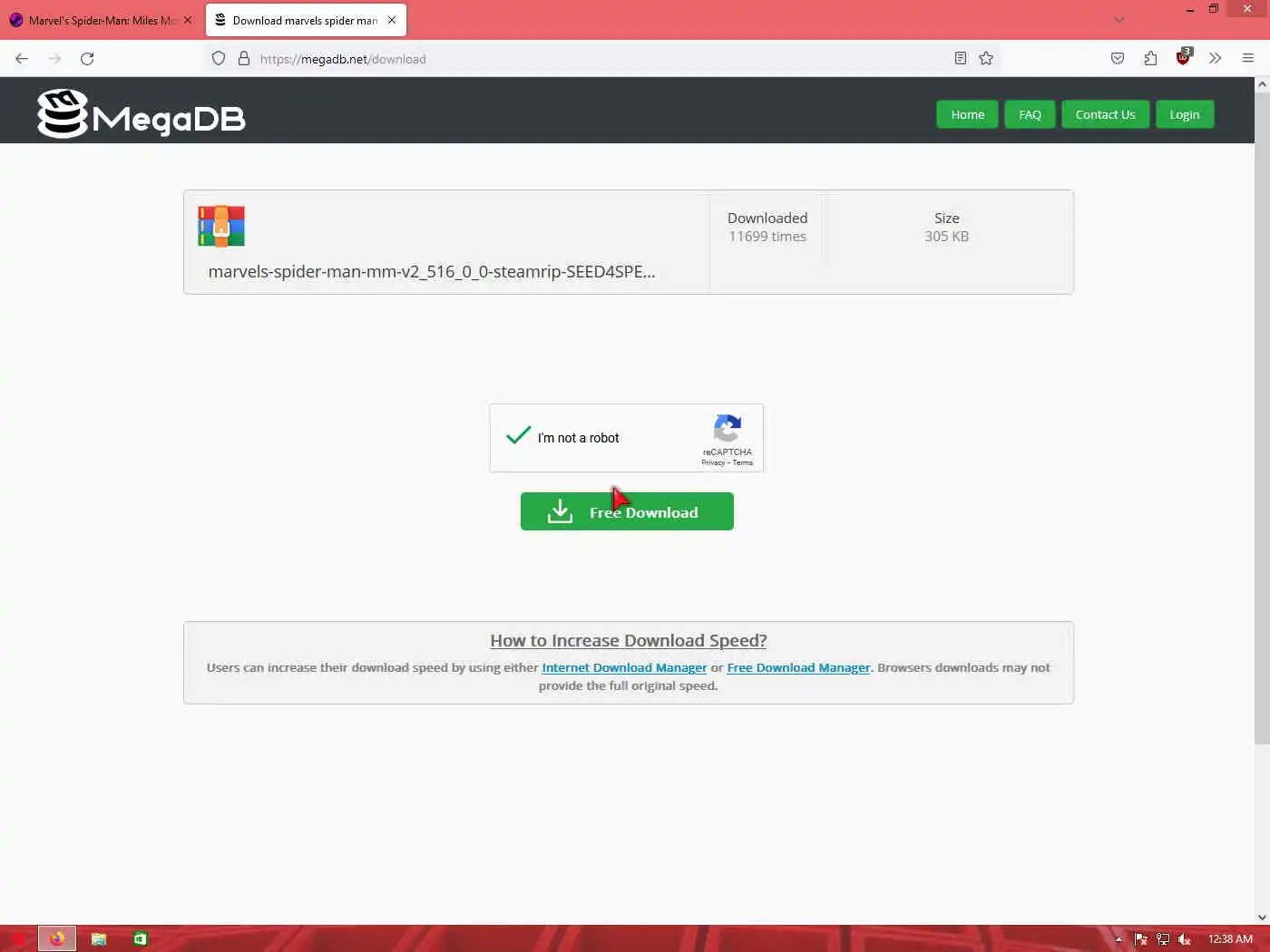Close the Marvel's Spider-Man tab
Image resolution: width=1270 pixels, height=952 pixels.
[x=188, y=20]
